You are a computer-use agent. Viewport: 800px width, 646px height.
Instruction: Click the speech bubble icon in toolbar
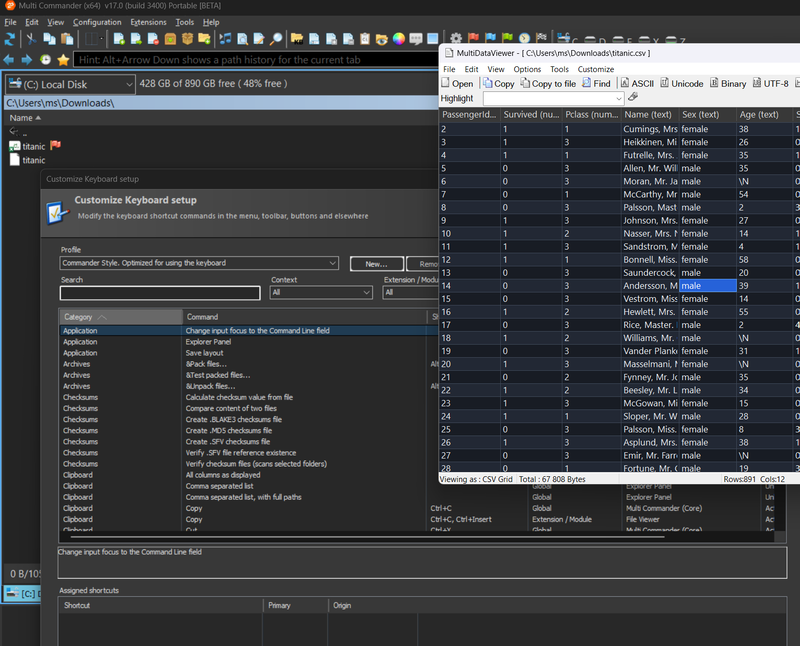[416, 39]
